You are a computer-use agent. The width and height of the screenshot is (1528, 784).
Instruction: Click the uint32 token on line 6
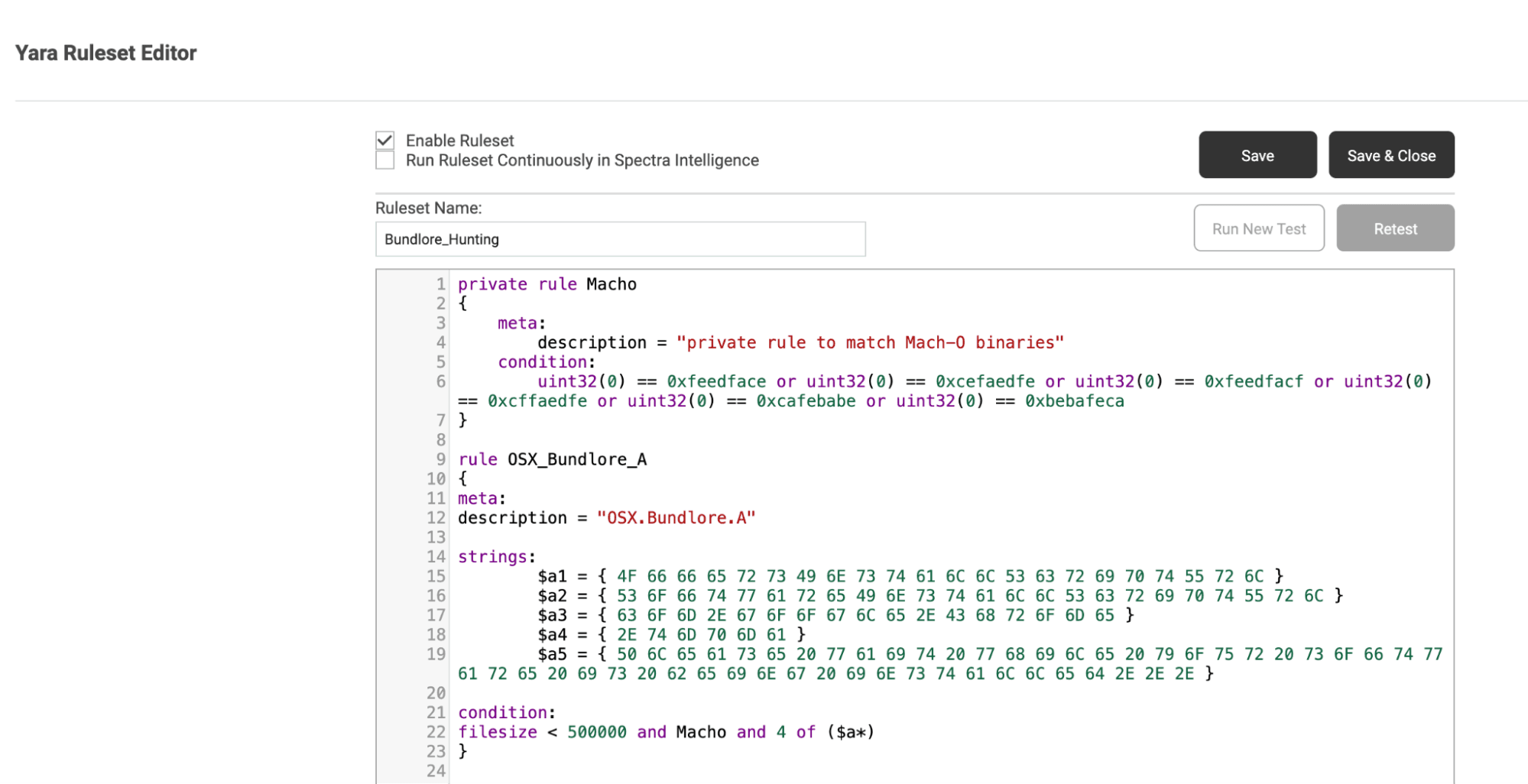coord(566,381)
